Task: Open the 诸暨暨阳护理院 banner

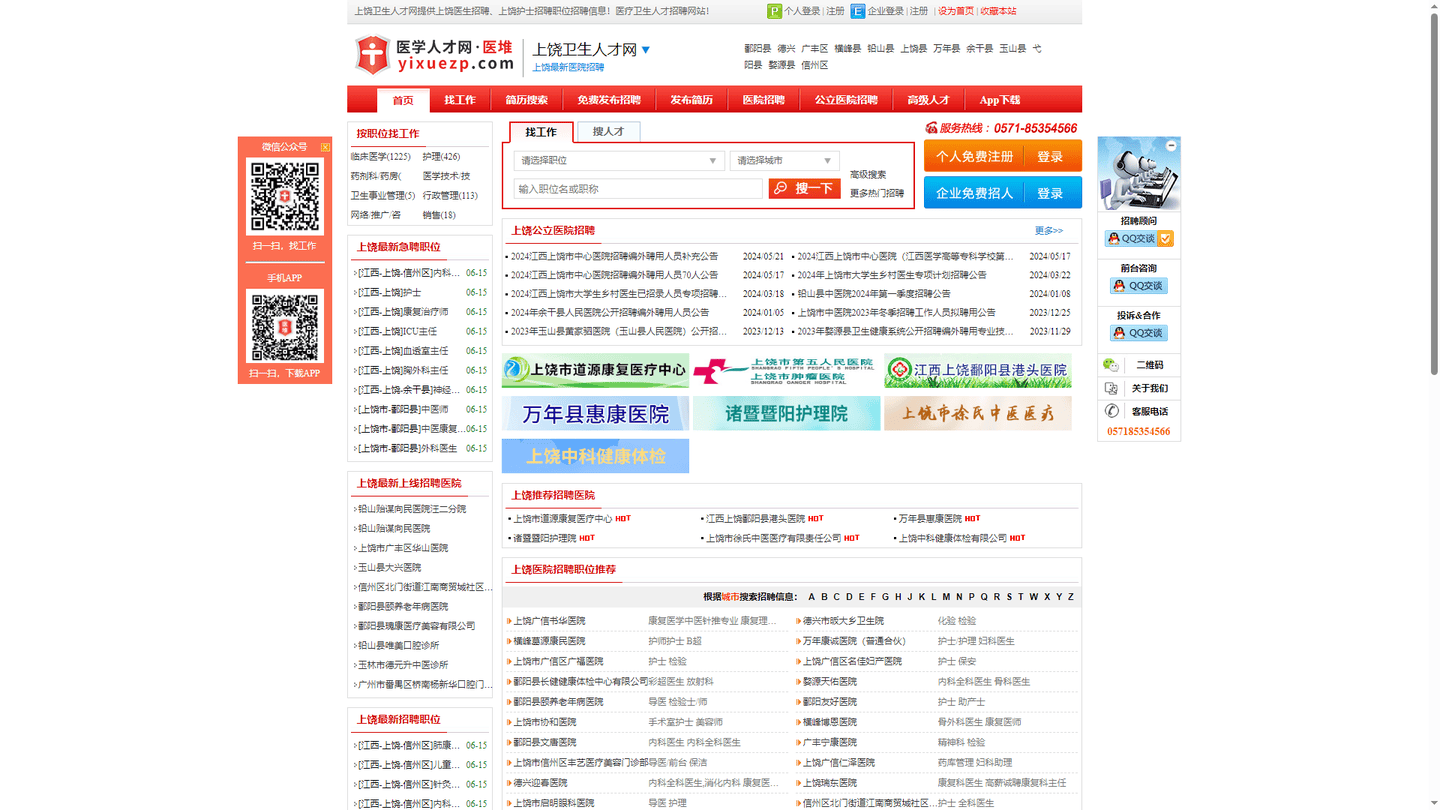Action: 787,414
